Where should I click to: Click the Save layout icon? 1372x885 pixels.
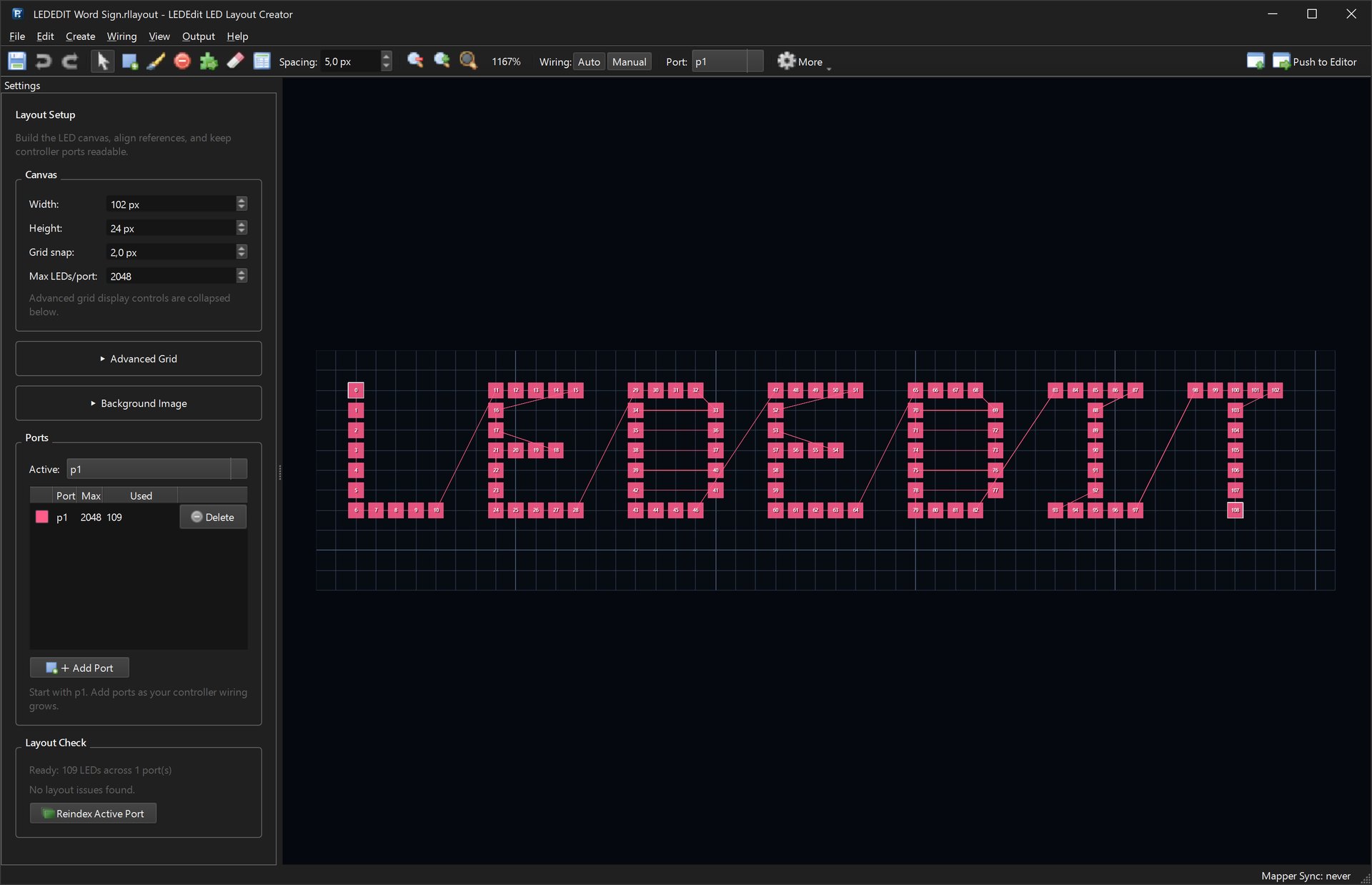[17, 61]
